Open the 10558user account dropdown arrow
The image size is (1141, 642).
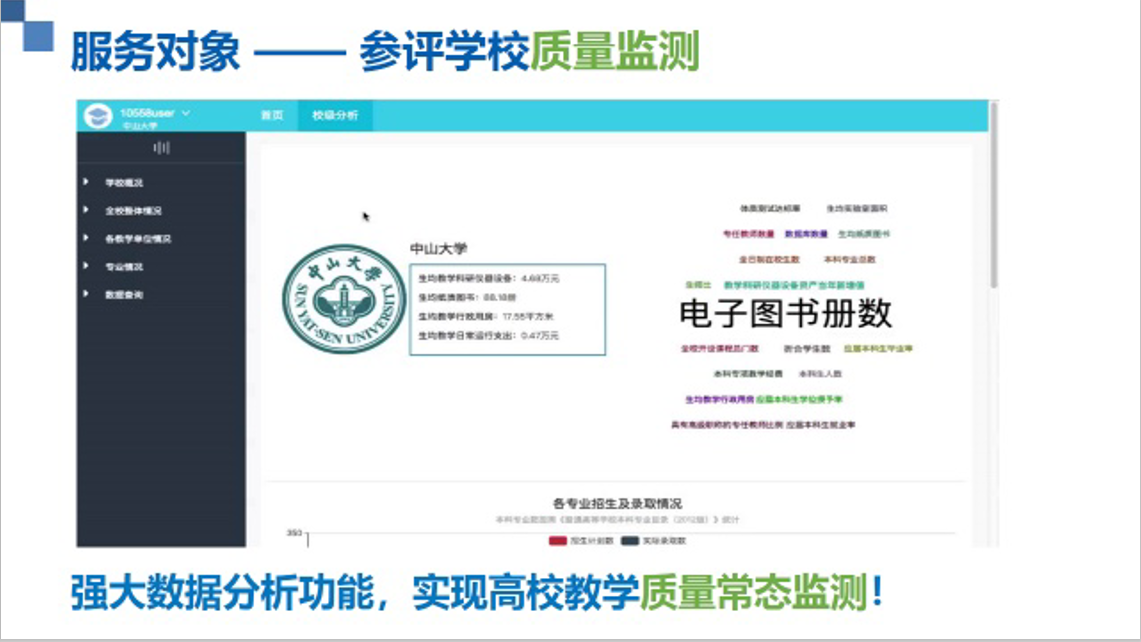point(186,113)
